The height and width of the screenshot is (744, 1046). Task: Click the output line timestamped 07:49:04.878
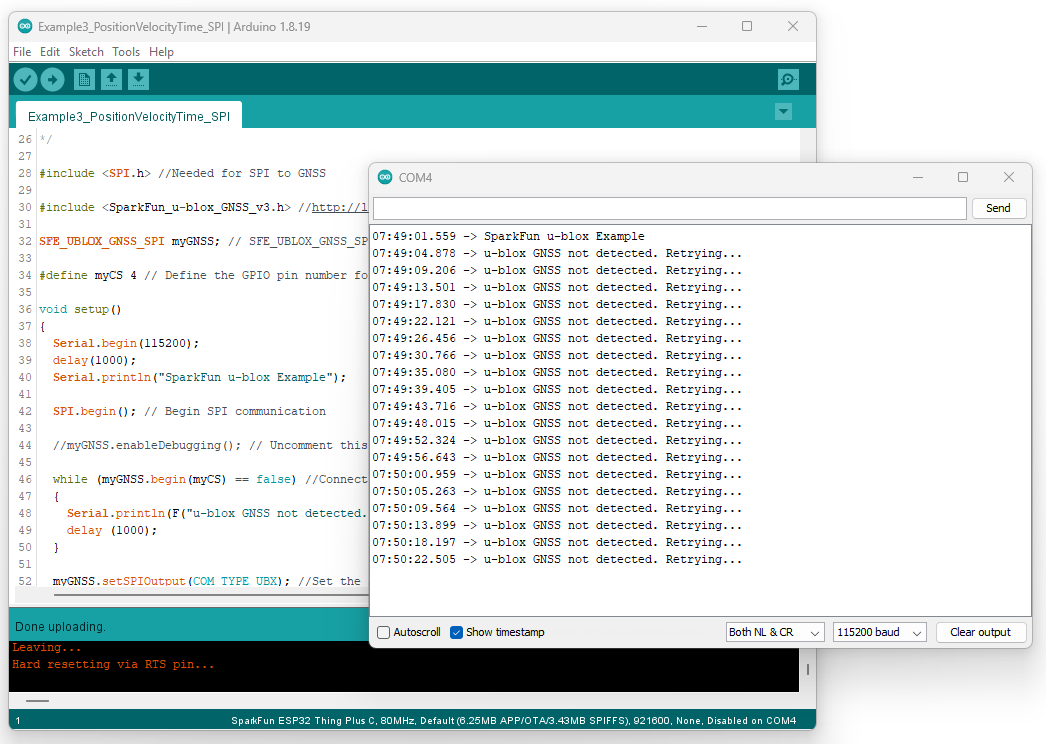557,254
